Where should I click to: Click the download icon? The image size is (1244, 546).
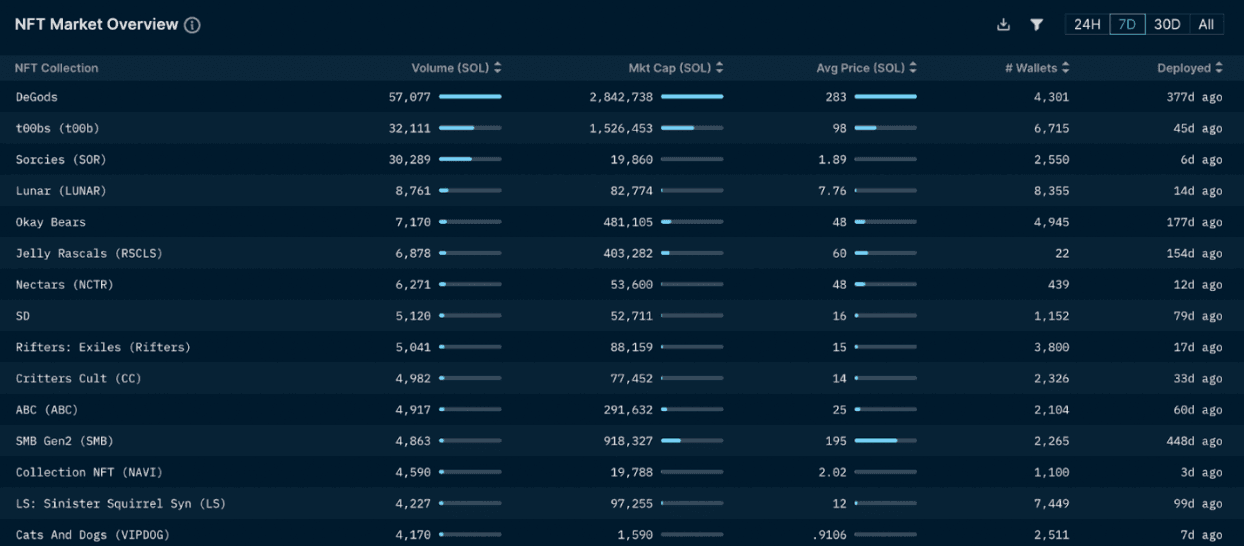point(1004,25)
